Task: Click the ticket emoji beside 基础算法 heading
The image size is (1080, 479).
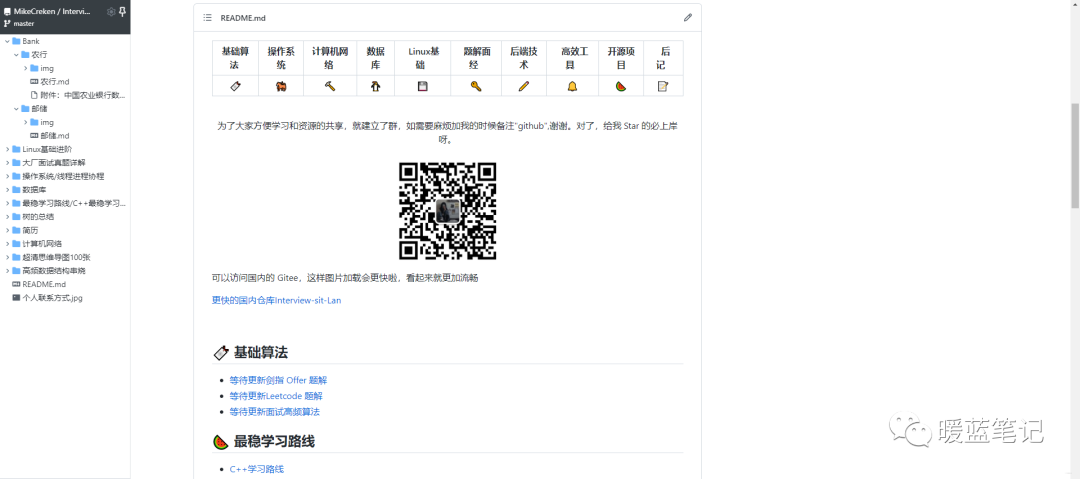Action: 220,353
